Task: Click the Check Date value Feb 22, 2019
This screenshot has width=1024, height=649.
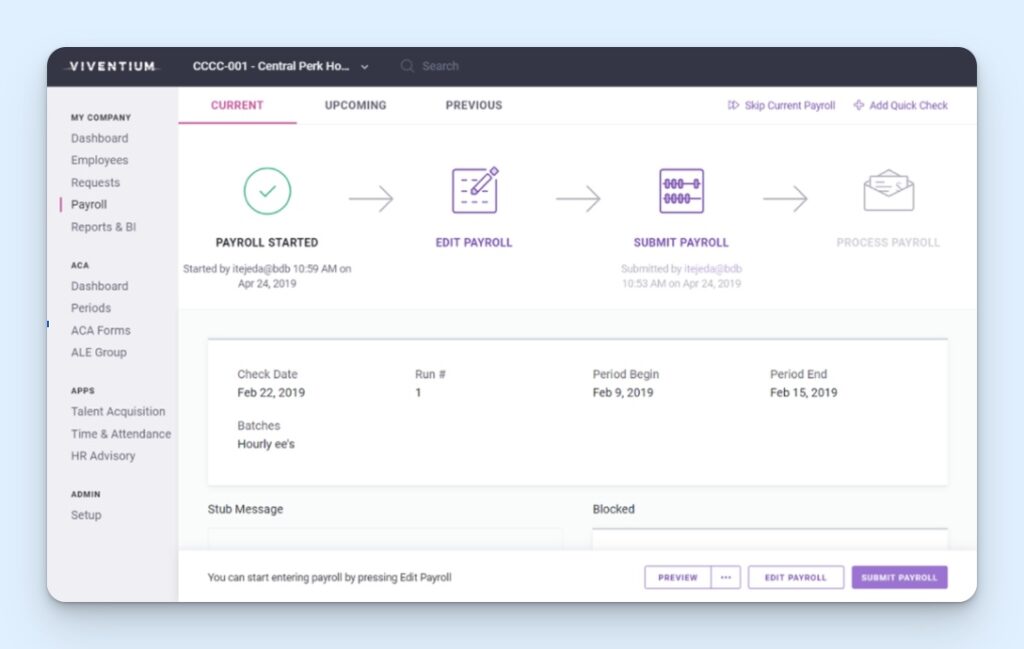Action: (x=271, y=392)
